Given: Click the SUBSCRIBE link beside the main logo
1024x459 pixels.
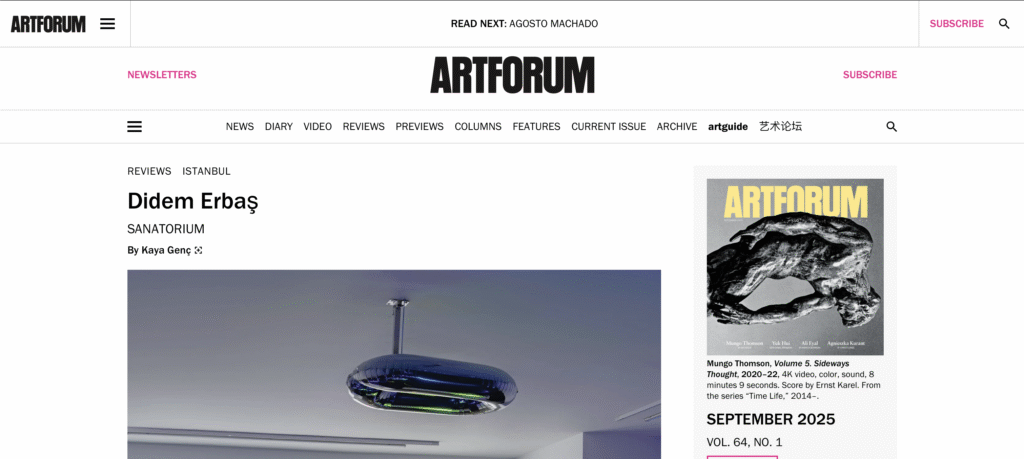Looking at the screenshot, I should pyautogui.click(x=870, y=74).
